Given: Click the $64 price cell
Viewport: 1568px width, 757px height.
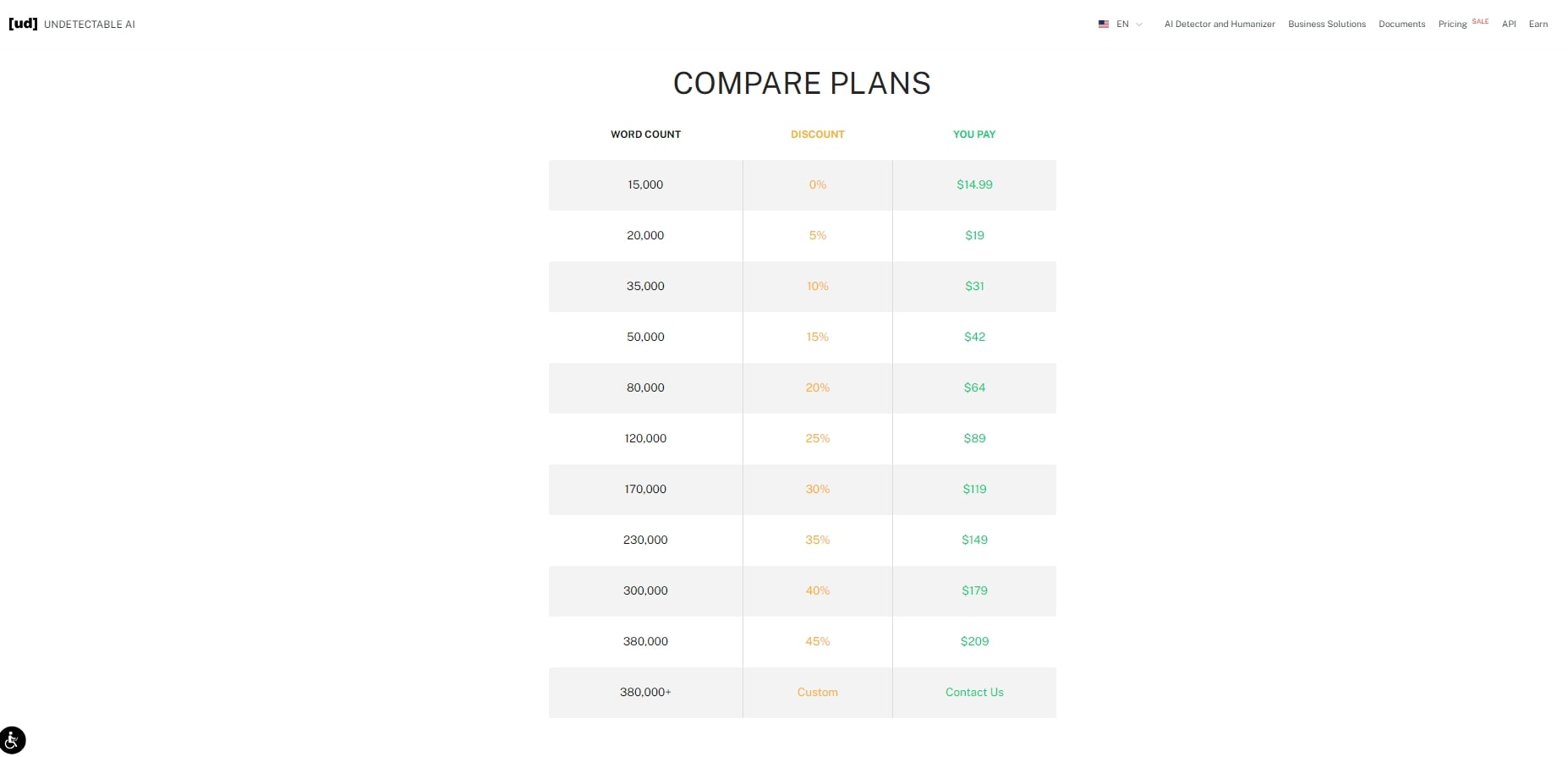Looking at the screenshot, I should [974, 387].
